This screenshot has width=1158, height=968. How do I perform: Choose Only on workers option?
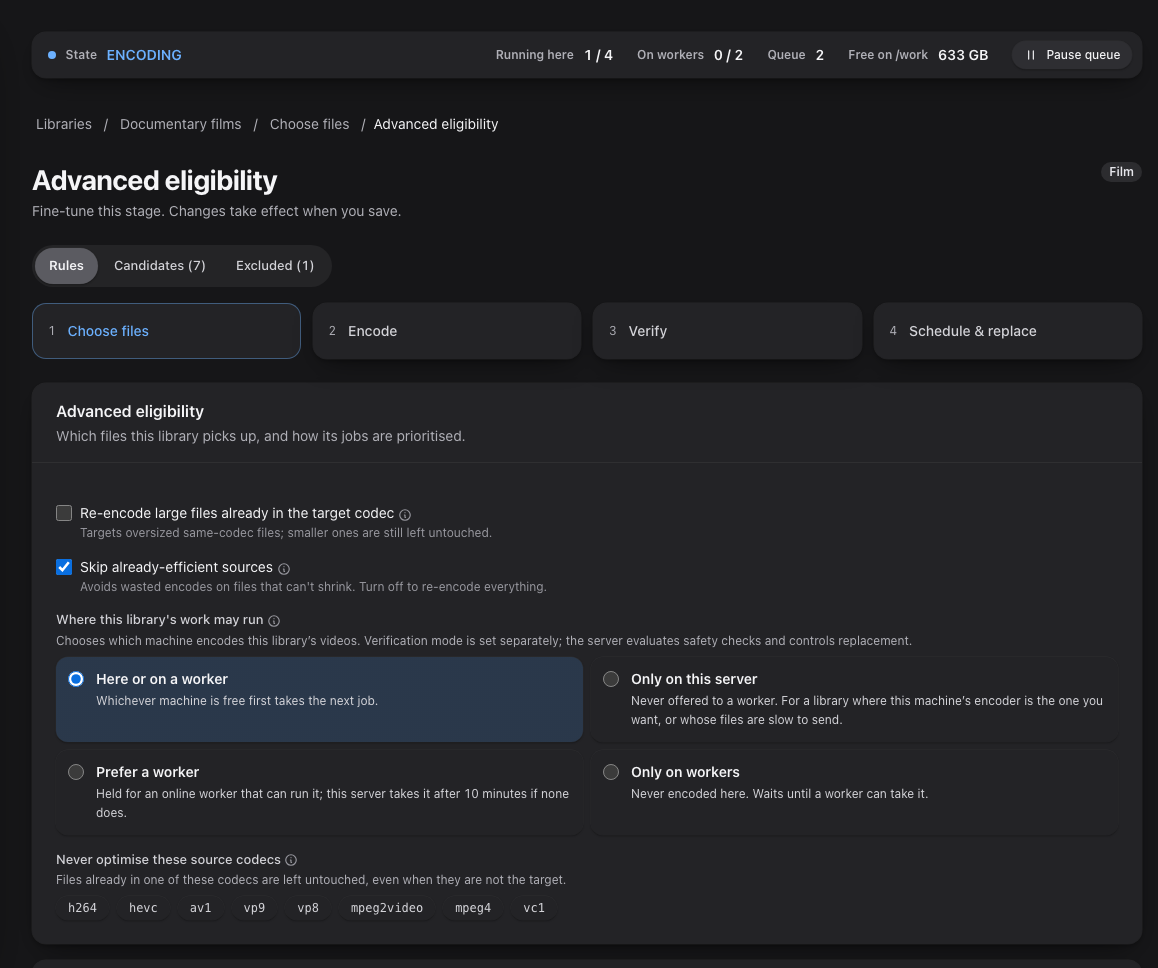854,792
